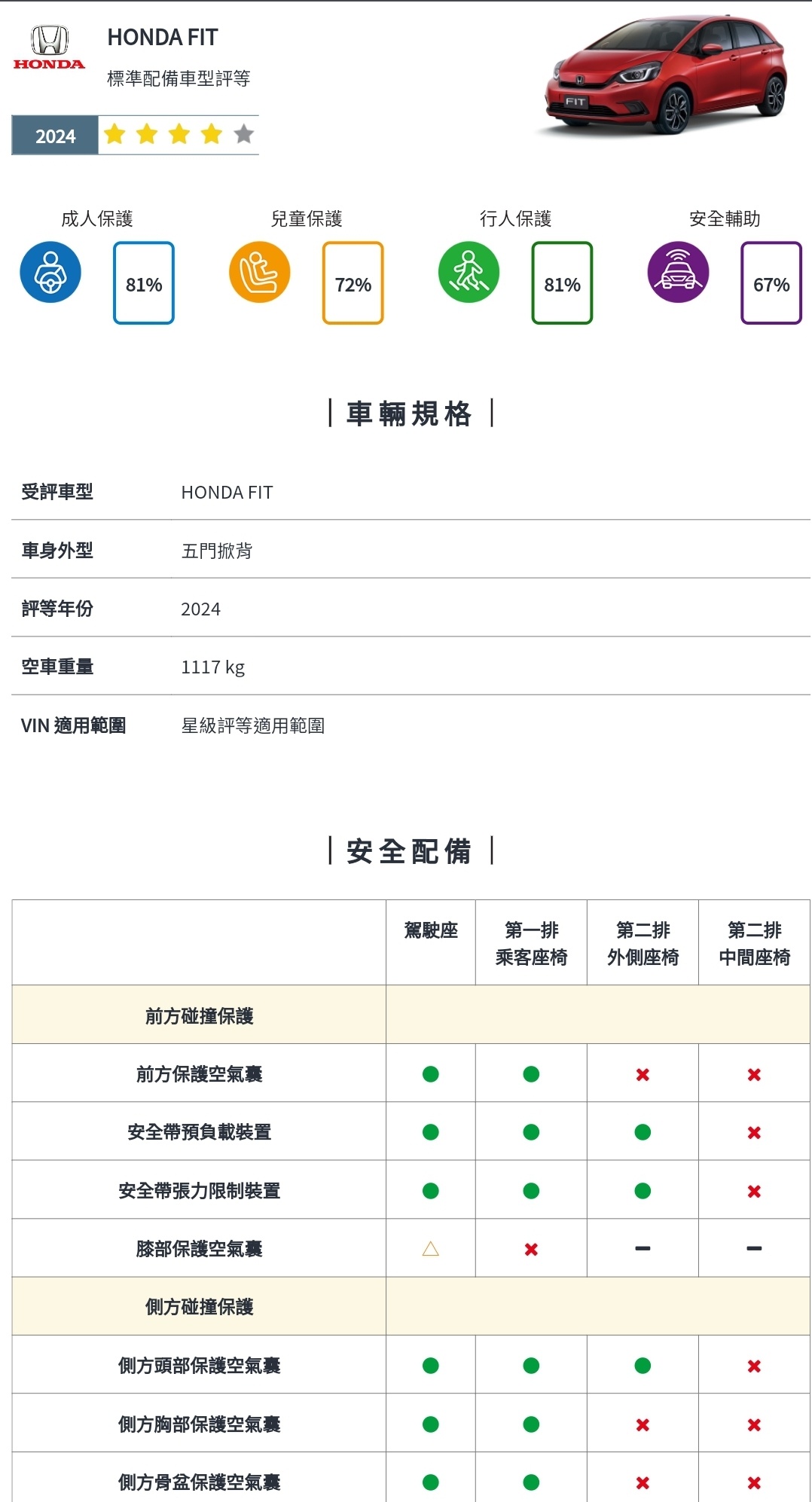The width and height of the screenshot is (812, 1502).
Task: Click the 81% adult protection score box
Action: pyautogui.click(x=144, y=283)
